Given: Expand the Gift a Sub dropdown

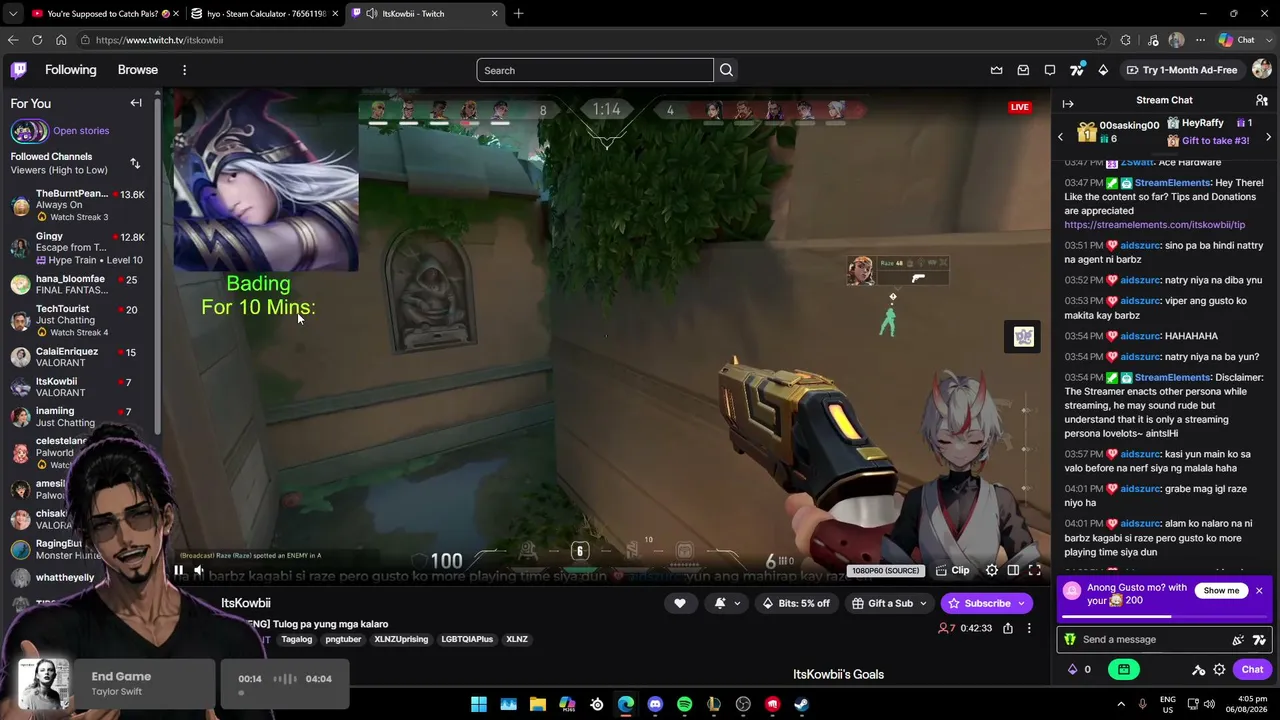Looking at the screenshot, I should (x=923, y=603).
